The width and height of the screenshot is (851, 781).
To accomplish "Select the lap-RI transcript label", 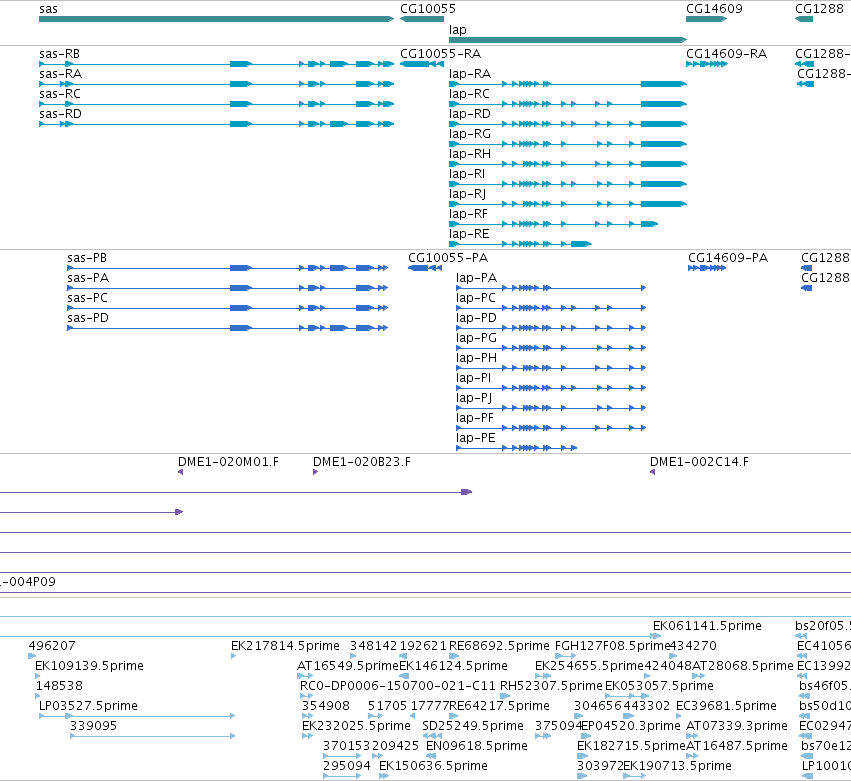I will click(x=467, y=174).
